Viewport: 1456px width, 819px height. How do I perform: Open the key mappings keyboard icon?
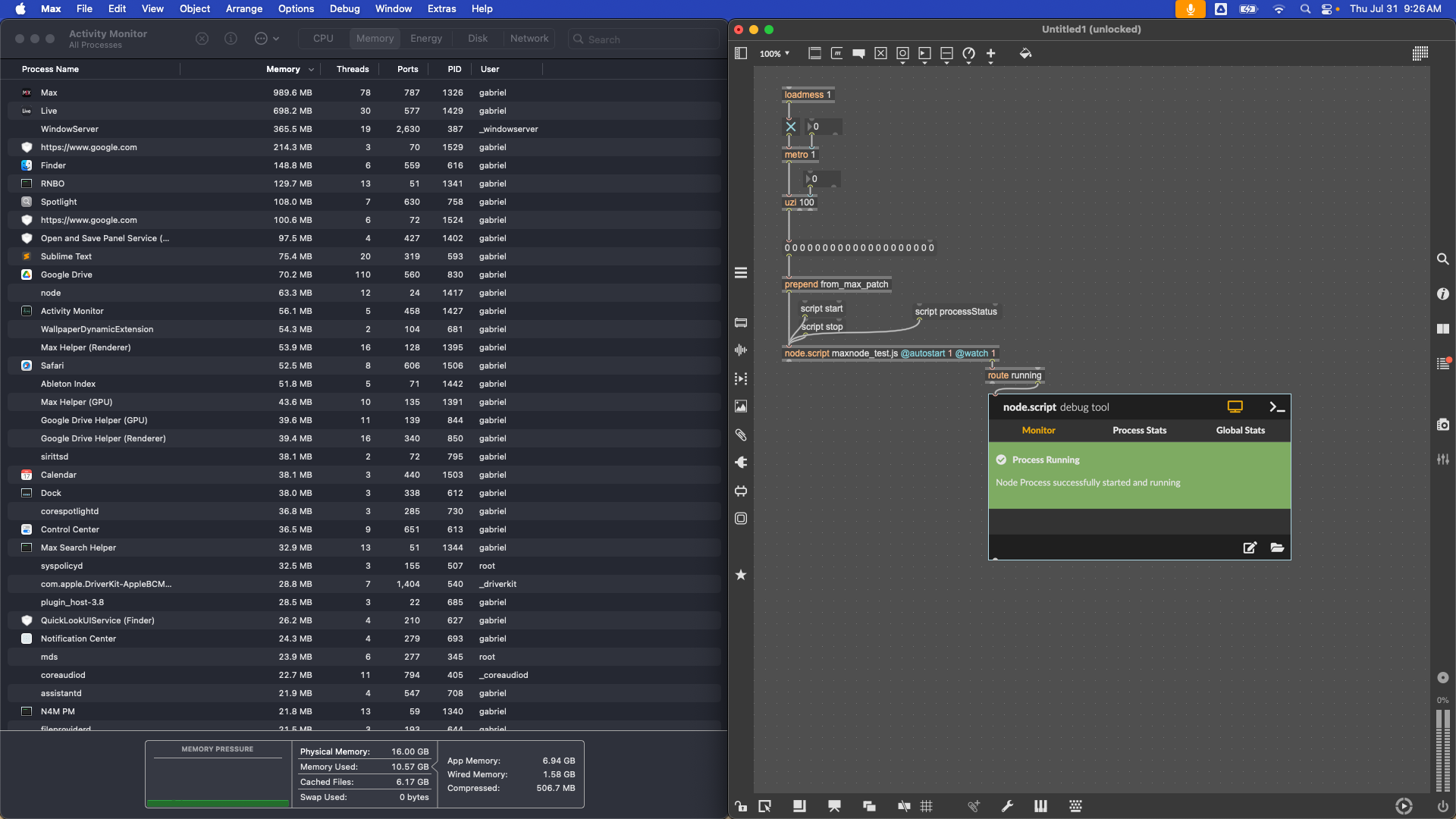pos(1075,806)
